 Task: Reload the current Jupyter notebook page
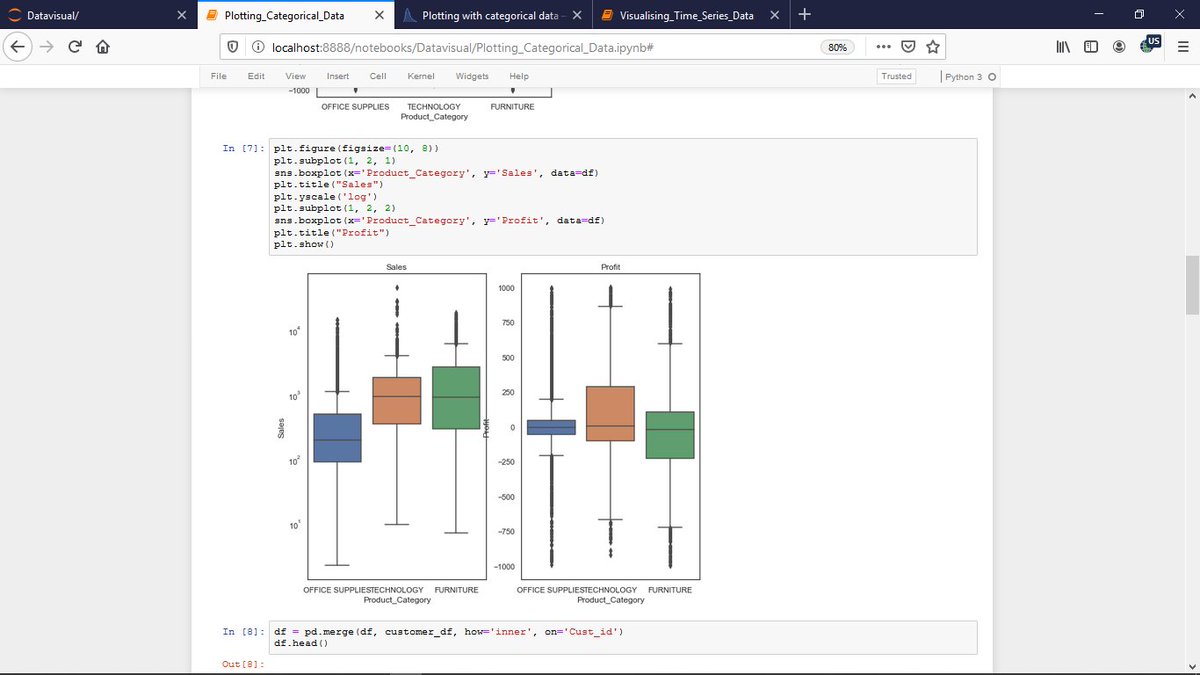coord(74,46)
